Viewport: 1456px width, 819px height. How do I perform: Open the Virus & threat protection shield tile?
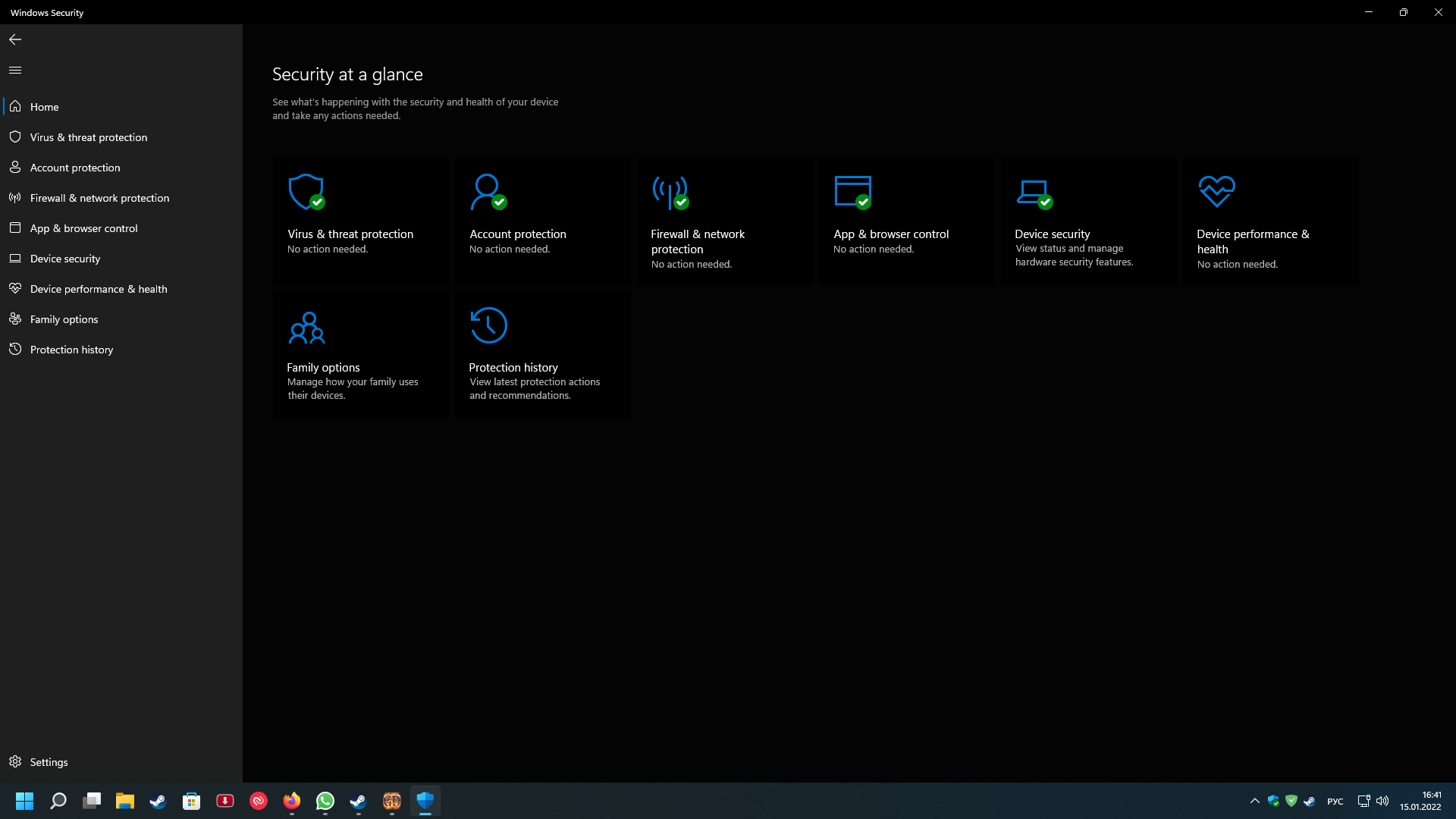click(x=361, y=221)
